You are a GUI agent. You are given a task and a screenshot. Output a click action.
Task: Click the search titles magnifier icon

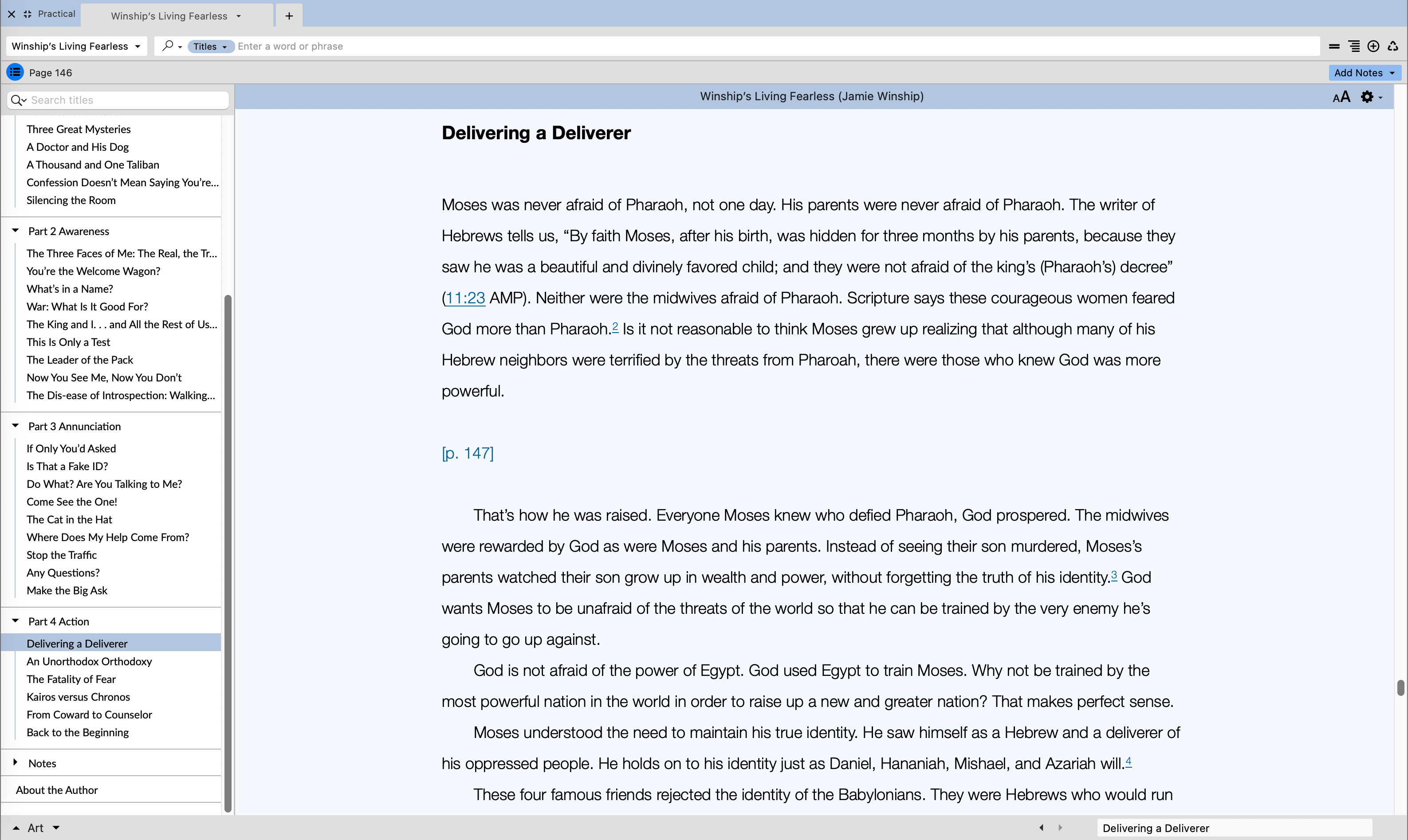(18, 100)
